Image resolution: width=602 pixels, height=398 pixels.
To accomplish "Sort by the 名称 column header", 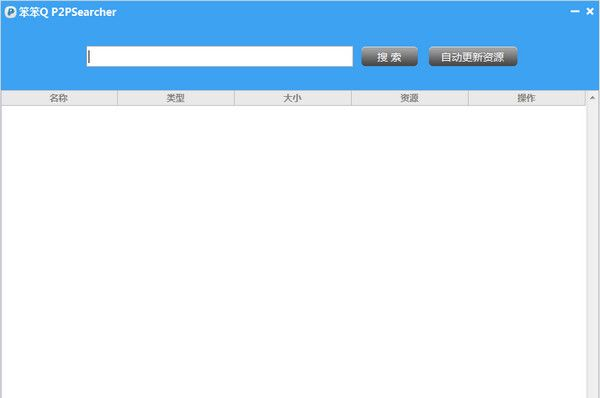I will pos(59,98).
